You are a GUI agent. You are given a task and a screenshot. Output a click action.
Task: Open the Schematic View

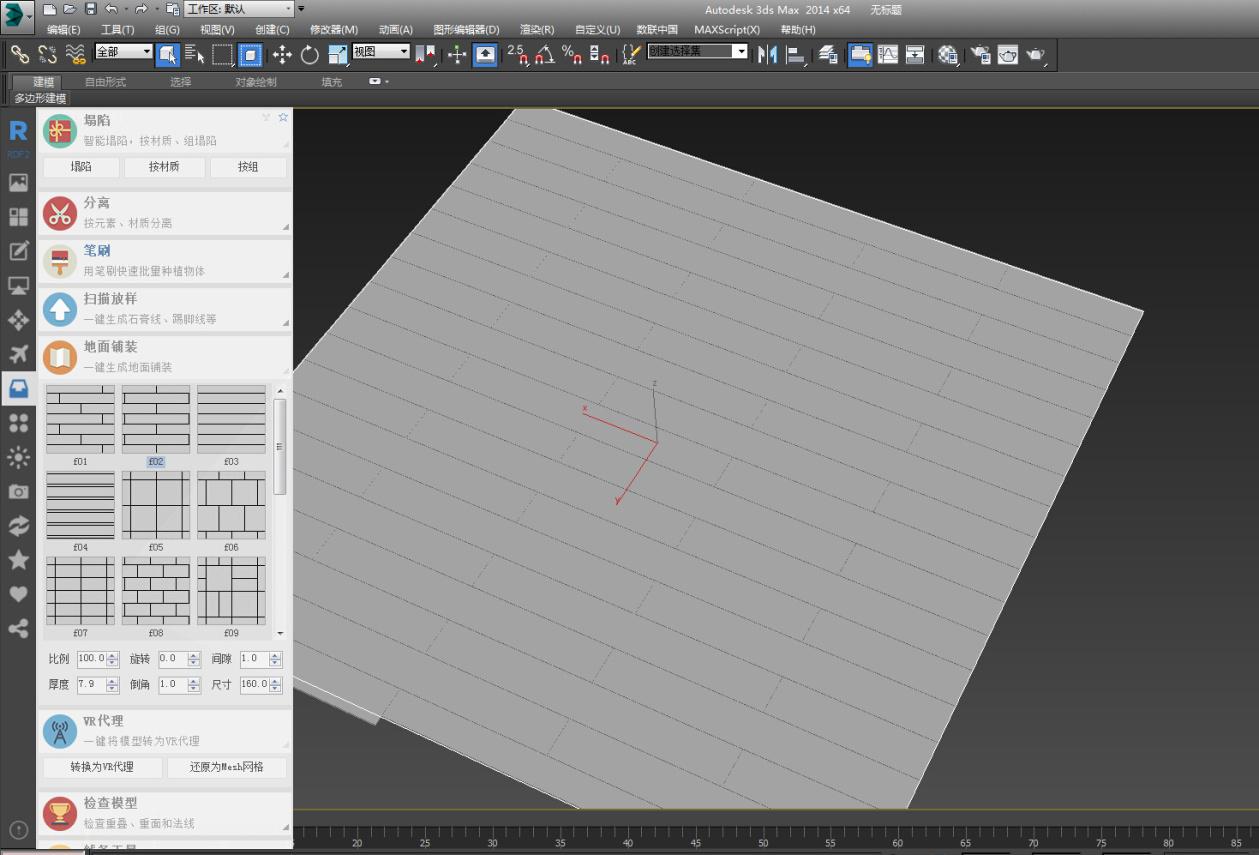[915, 54]
